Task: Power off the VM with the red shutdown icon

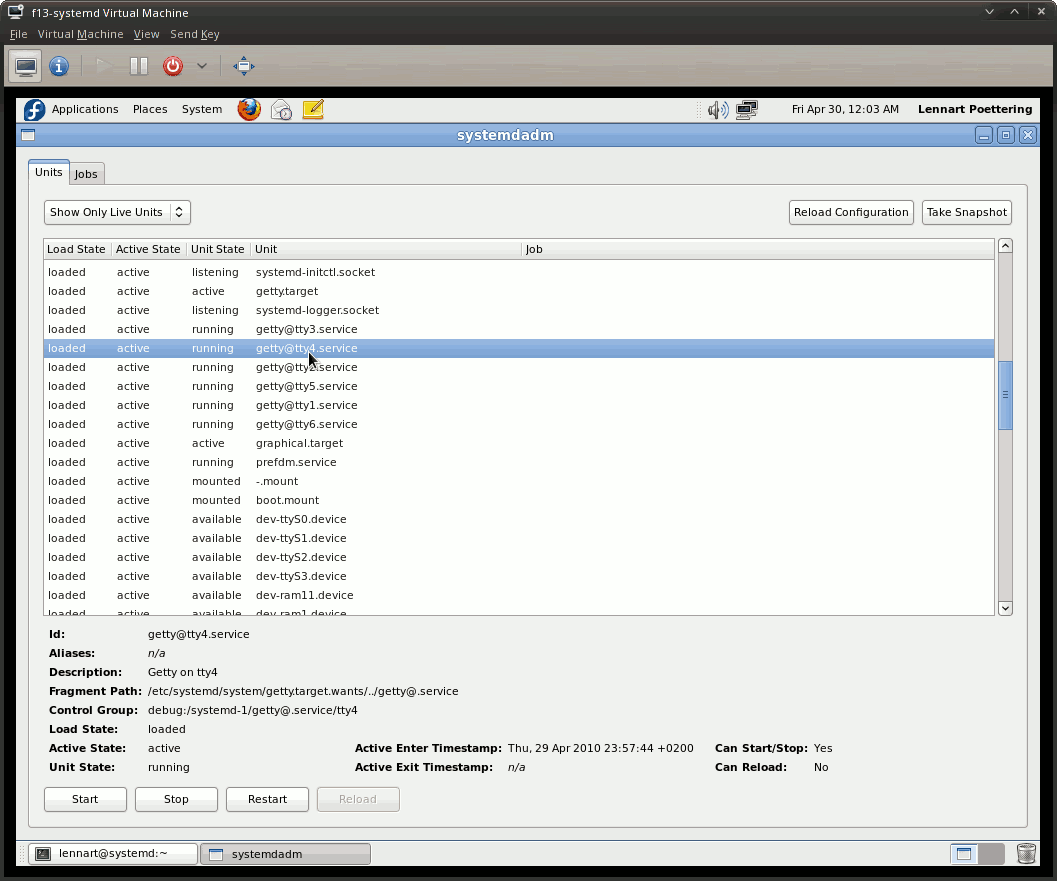Action: click(x=172, y=65)
